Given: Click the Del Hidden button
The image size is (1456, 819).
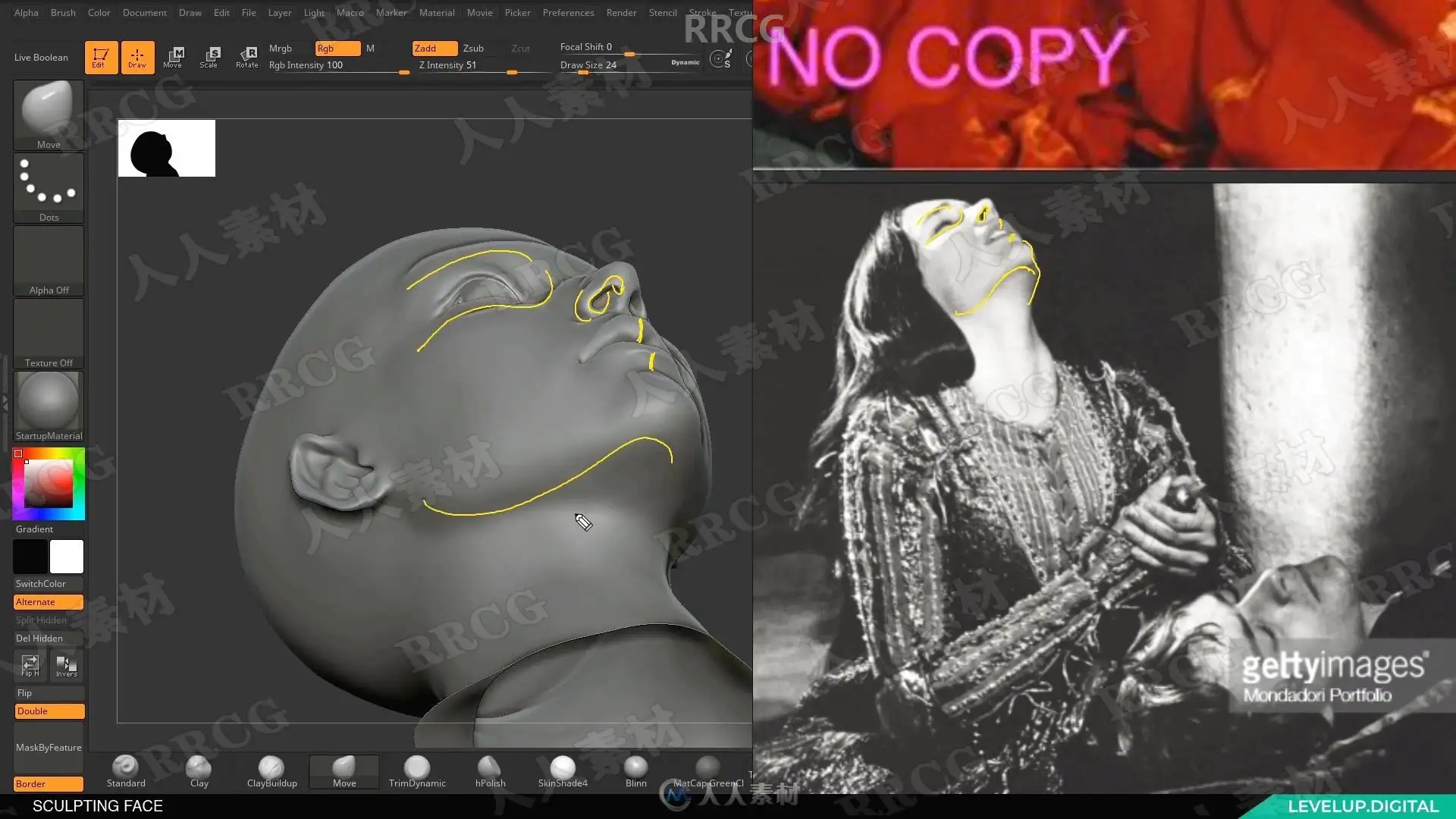Looking at the screenshot, I should (x=49, y=639).
